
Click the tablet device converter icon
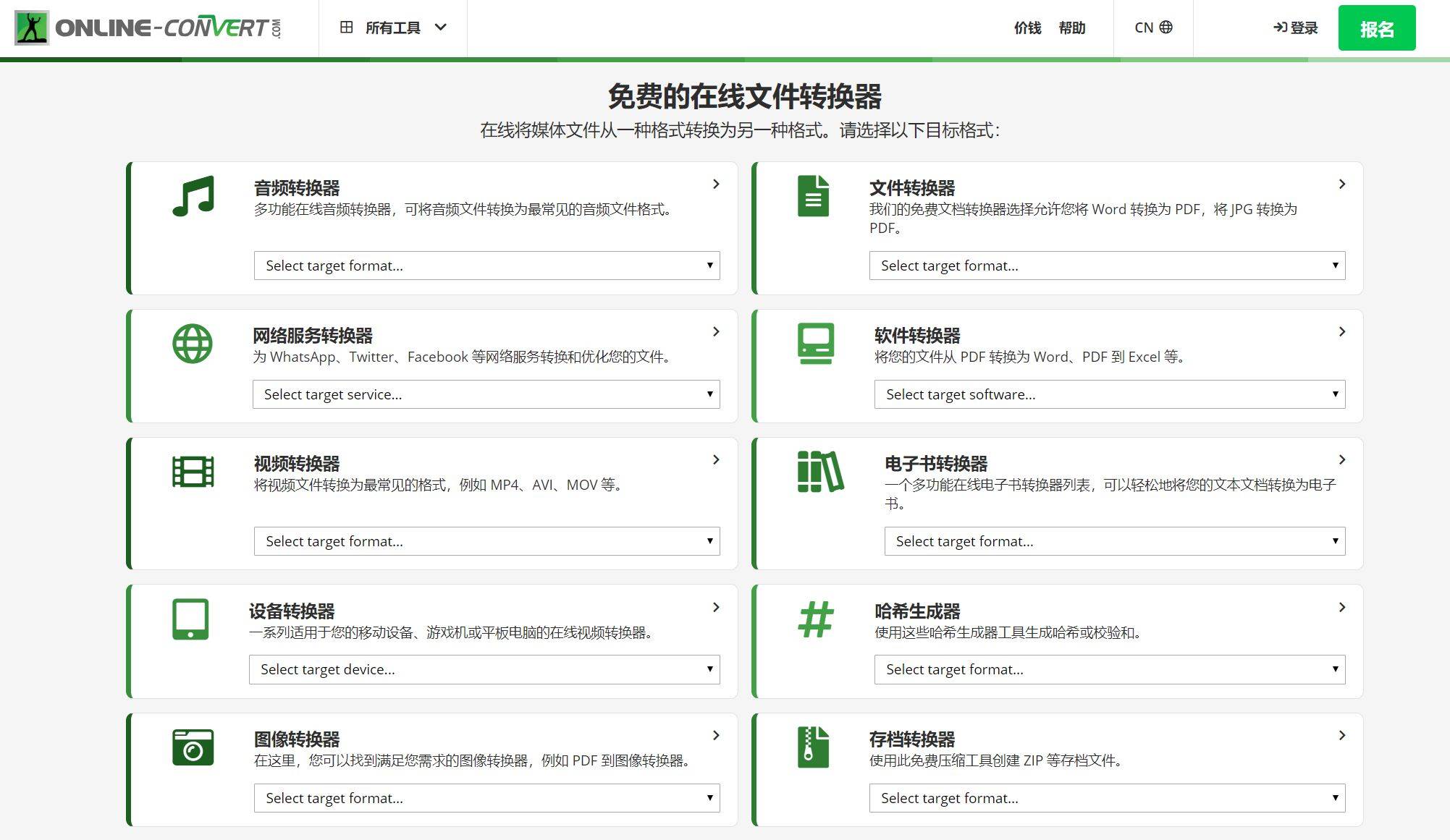190,619
